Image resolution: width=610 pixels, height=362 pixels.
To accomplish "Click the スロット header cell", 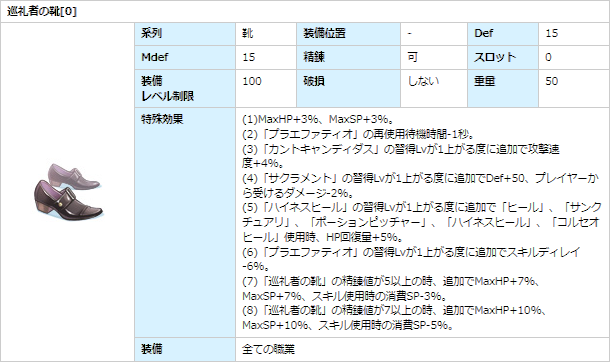I will pyautogui.click(x=503, y=57).
